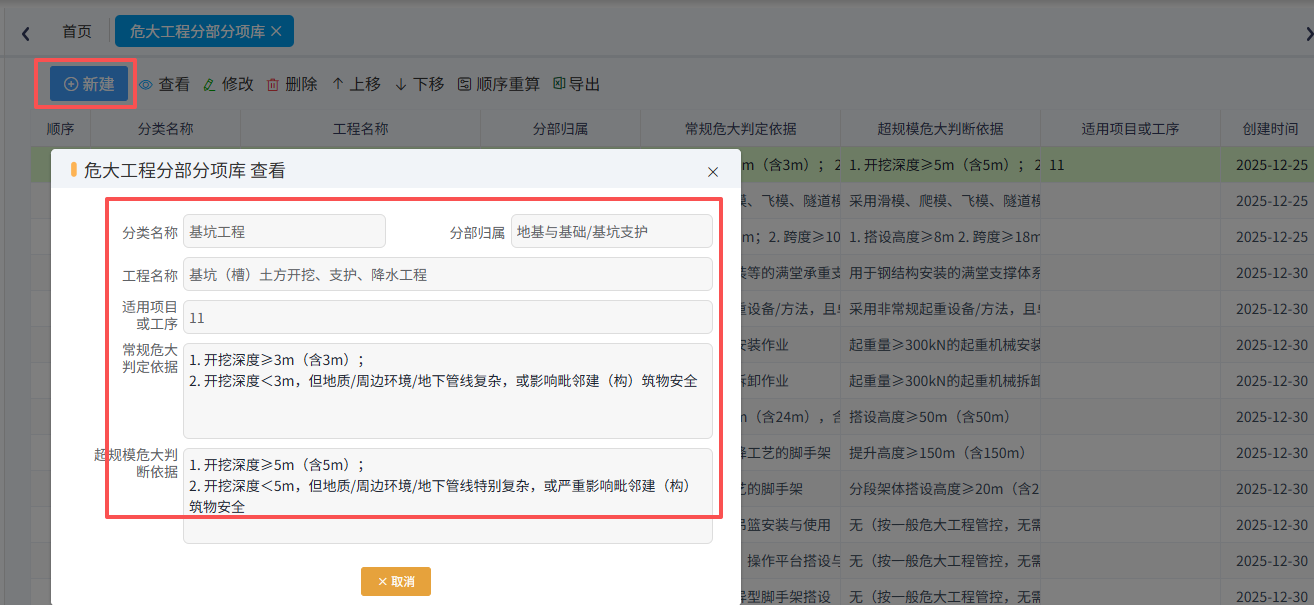Close the 危大工程分部分项库 tab
The image size is (1314, 605).
tap(277, 32)
